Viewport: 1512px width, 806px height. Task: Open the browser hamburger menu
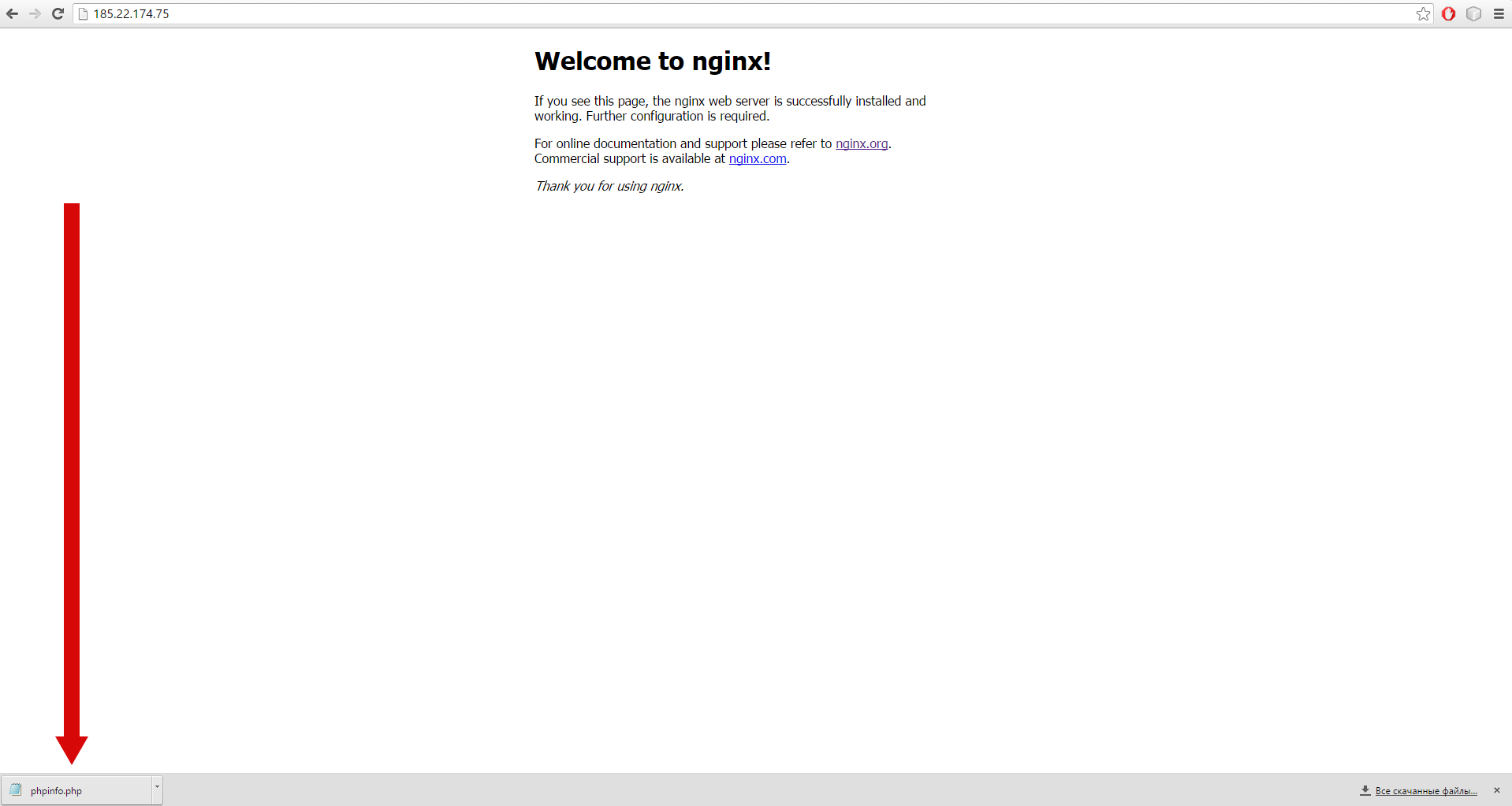[x=1499, y=13]
